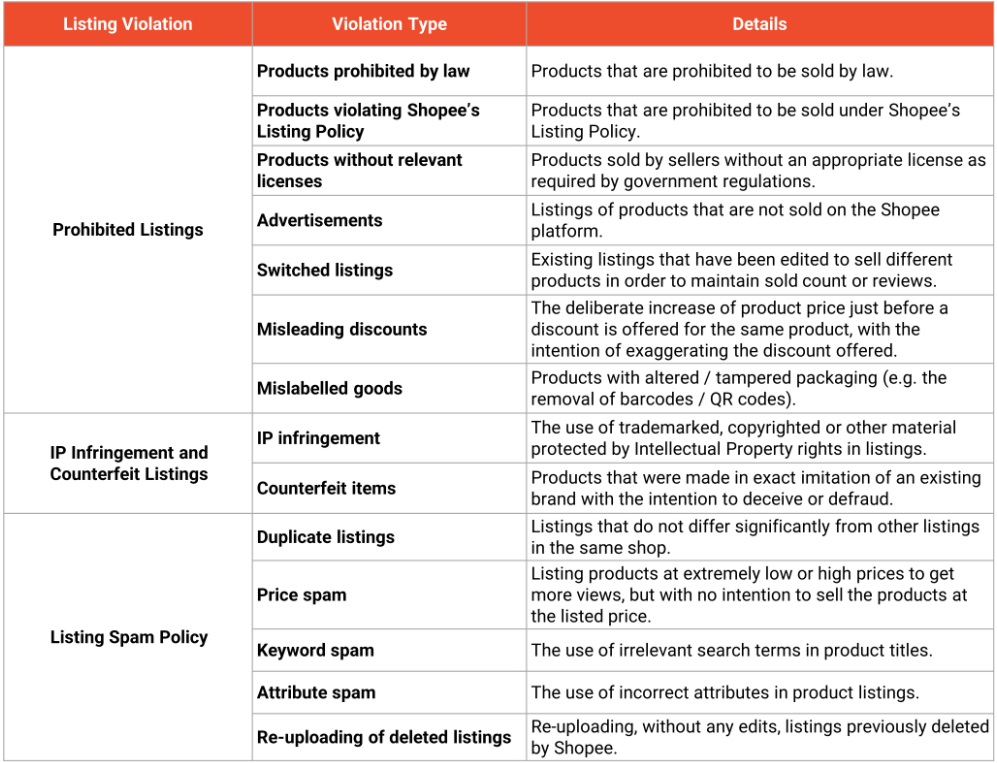The height and width of the screenshot is (763, 997).
Task: Select the Keyword spam cell
Action: click(x=315, y=650)
